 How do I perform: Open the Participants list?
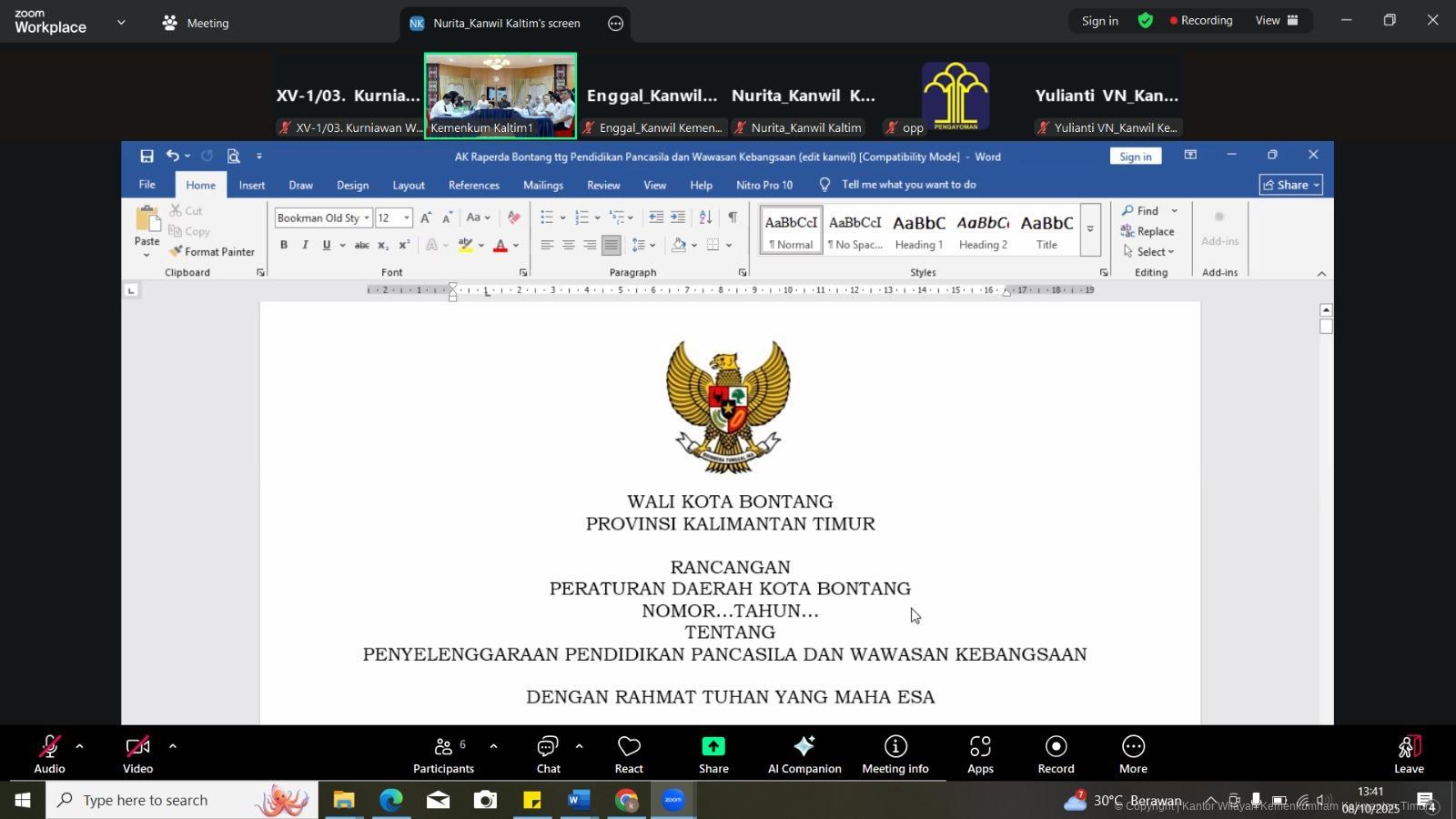443,753
